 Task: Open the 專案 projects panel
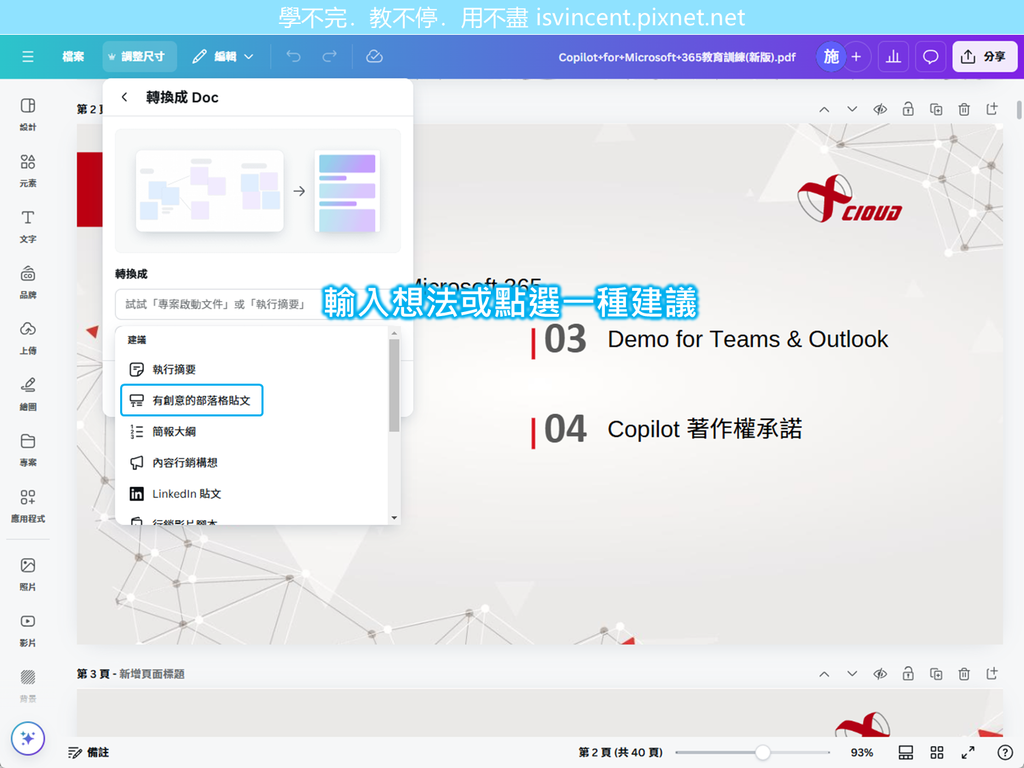click(27, 449)
